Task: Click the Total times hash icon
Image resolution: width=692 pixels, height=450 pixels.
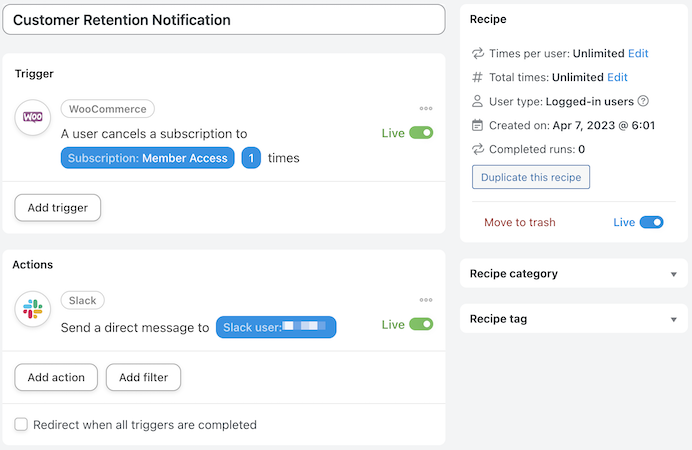Action: (x=478, y=77)
